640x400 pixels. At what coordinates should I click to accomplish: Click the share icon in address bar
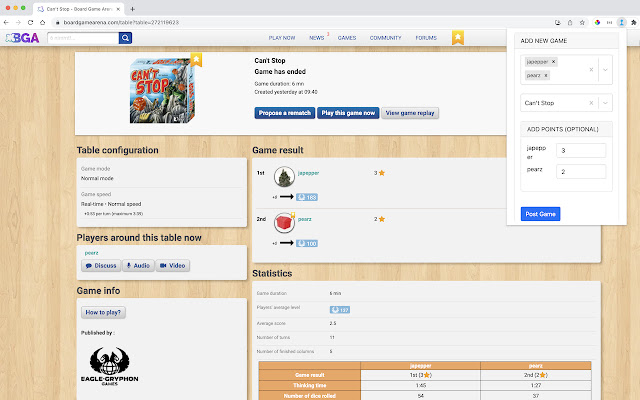tap(570, 22)
